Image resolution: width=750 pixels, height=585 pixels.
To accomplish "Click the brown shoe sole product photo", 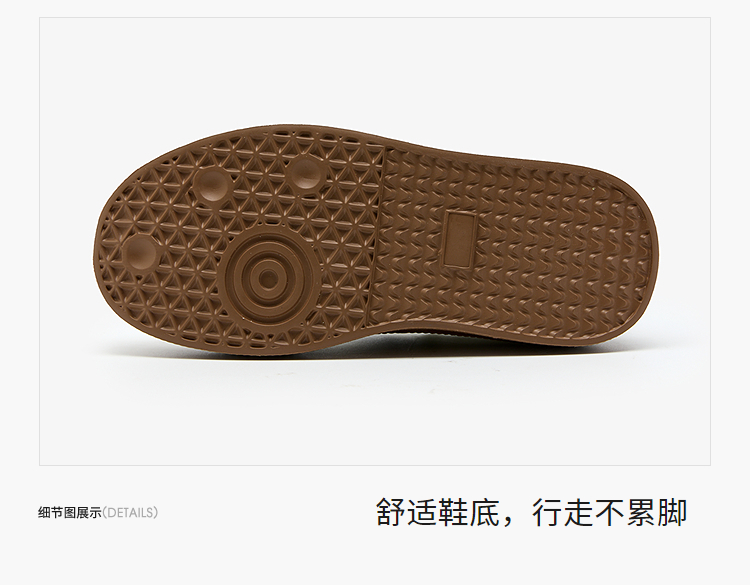I will tap(375, 238).
